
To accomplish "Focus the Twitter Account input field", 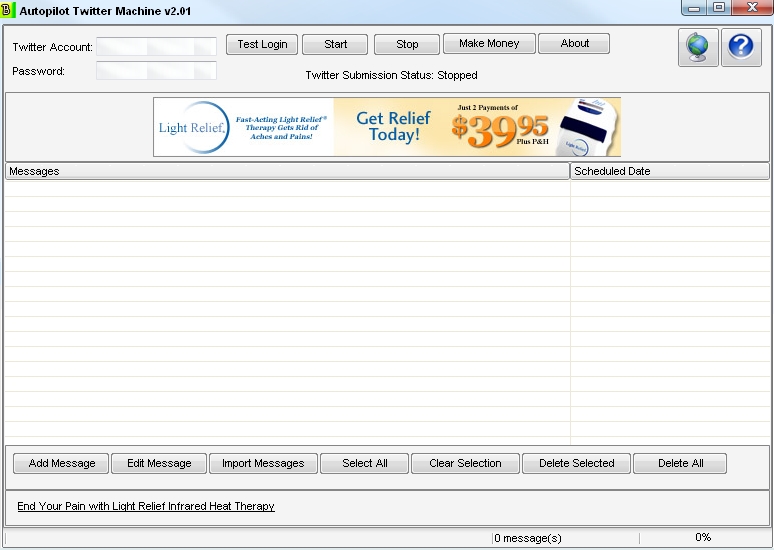I will click(156, 46).
